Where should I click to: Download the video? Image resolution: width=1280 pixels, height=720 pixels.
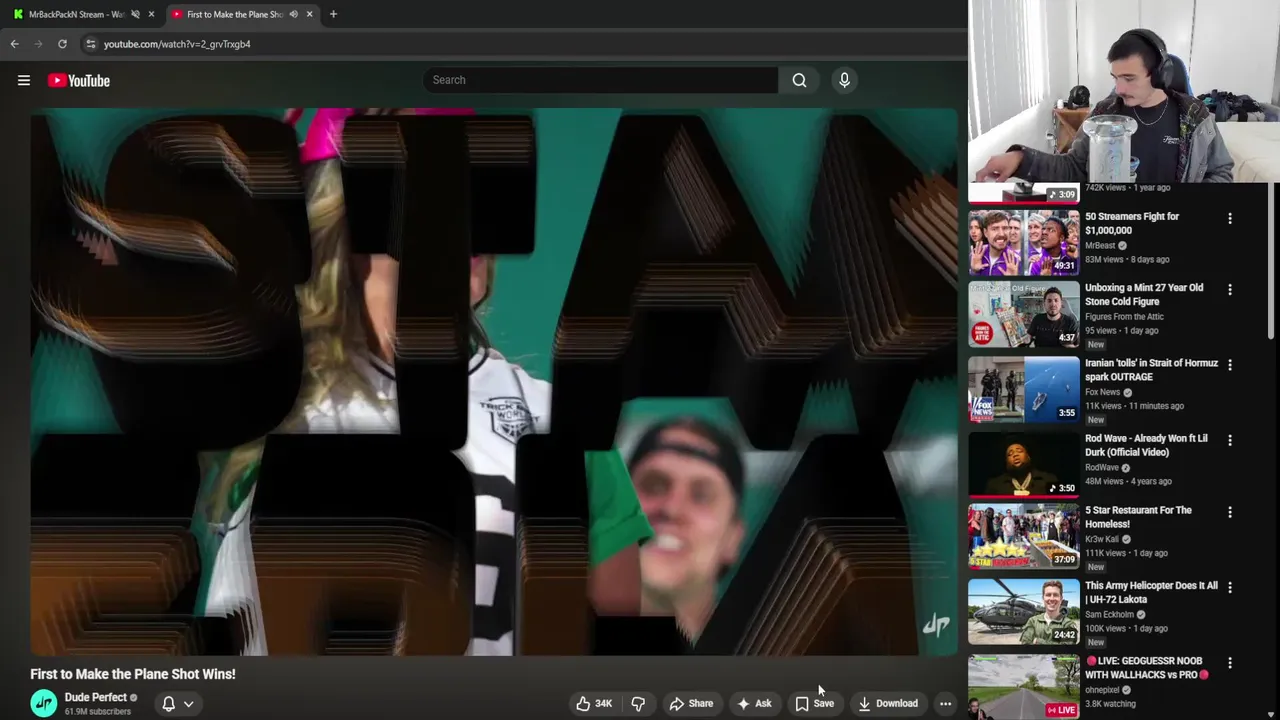point(887,703)
